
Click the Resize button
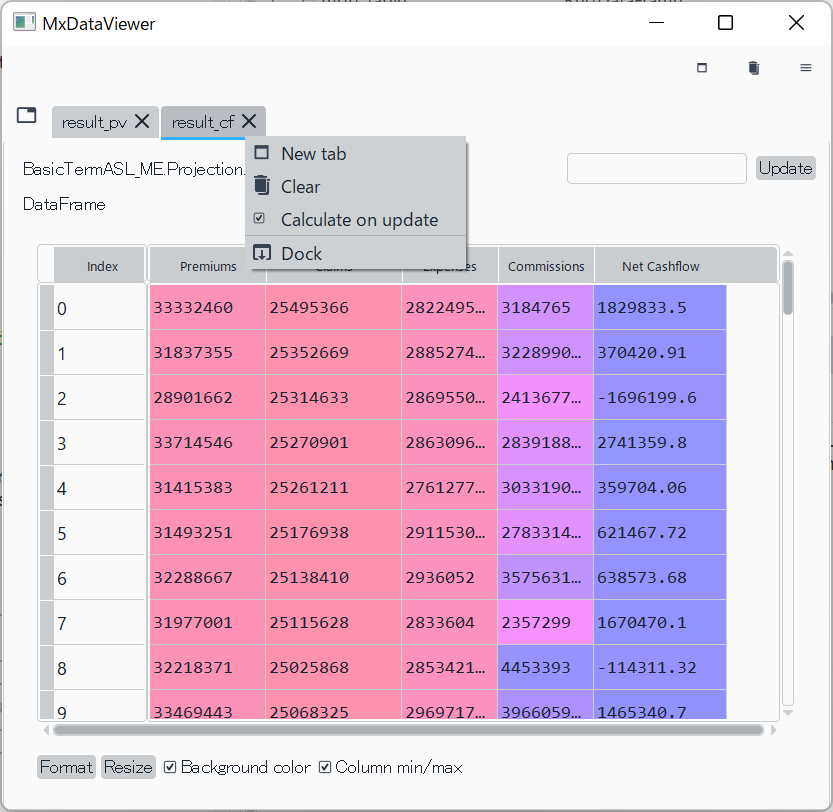point(129,767)
